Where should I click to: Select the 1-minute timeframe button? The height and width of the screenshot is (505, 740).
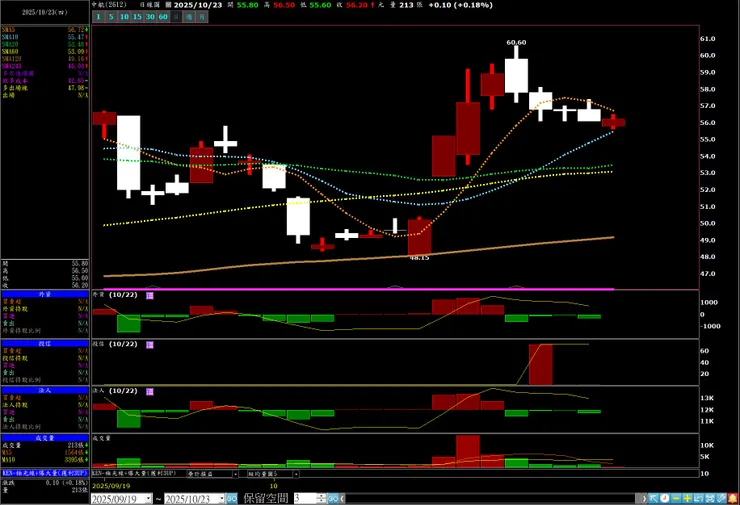[x=98, y=17]
